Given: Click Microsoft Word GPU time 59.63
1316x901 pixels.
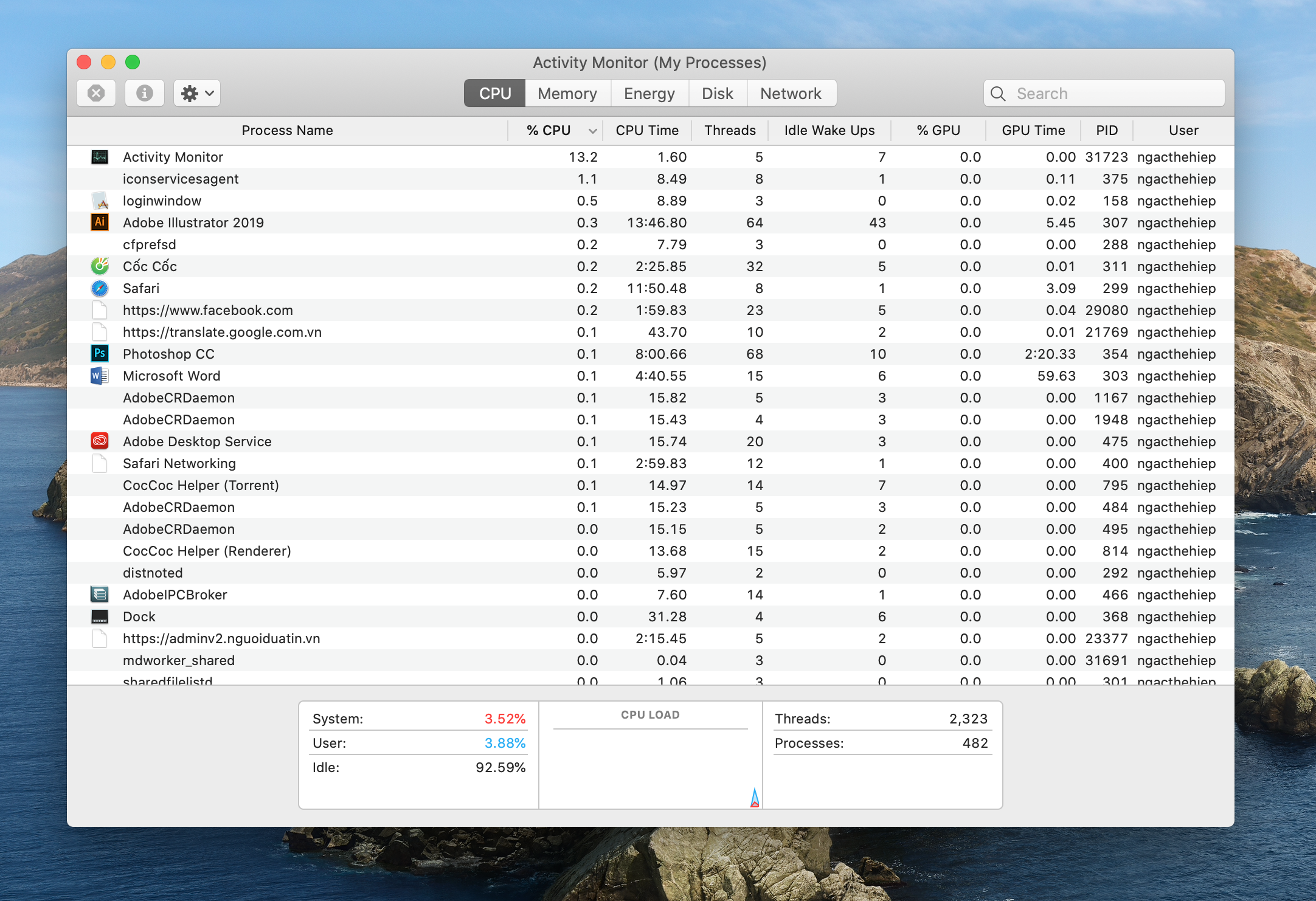Looking at the screenshot, I should (1056, 376).
